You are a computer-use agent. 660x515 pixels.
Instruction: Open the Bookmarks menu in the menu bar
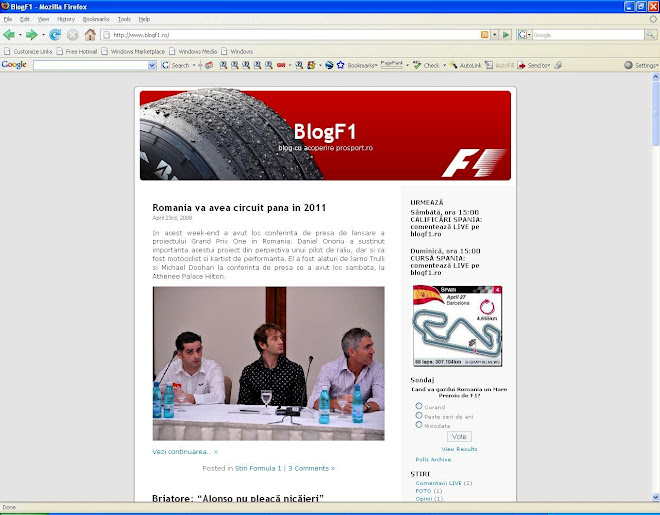[96, 19]
